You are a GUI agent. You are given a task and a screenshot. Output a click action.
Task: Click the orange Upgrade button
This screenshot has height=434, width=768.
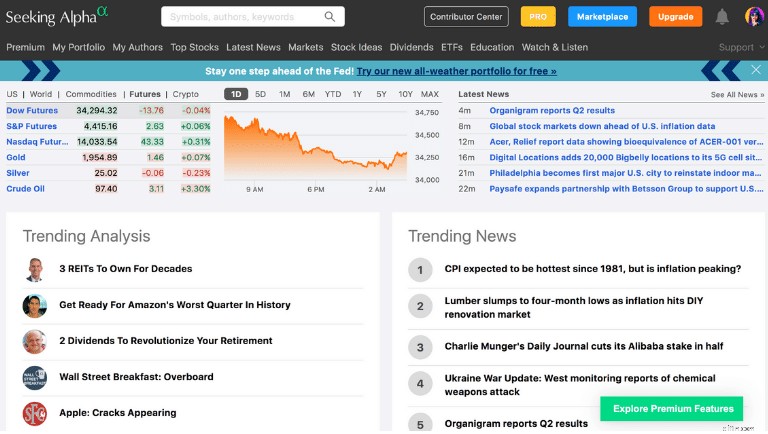675,17
